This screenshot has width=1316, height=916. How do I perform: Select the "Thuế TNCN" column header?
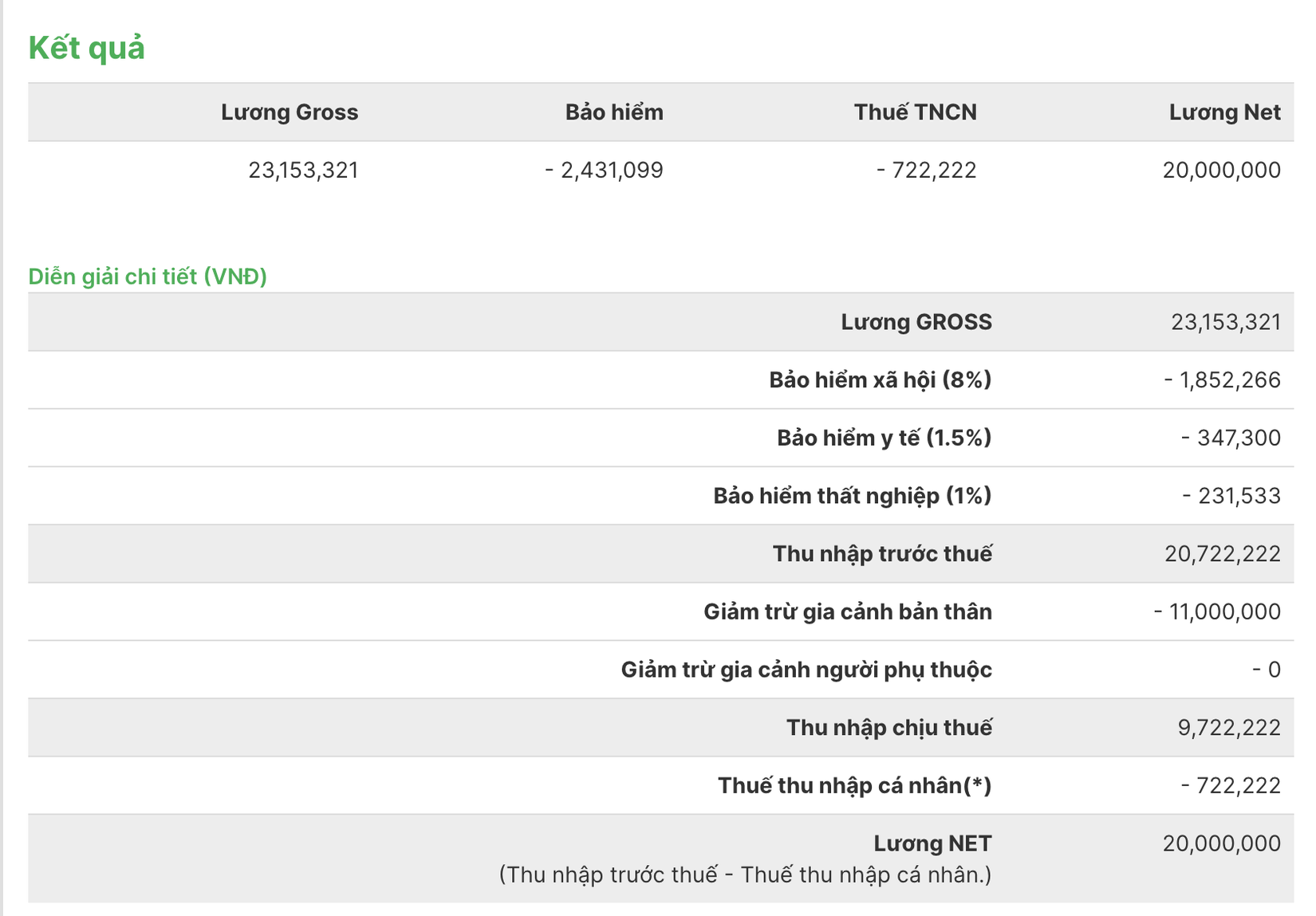coord(915,112)
